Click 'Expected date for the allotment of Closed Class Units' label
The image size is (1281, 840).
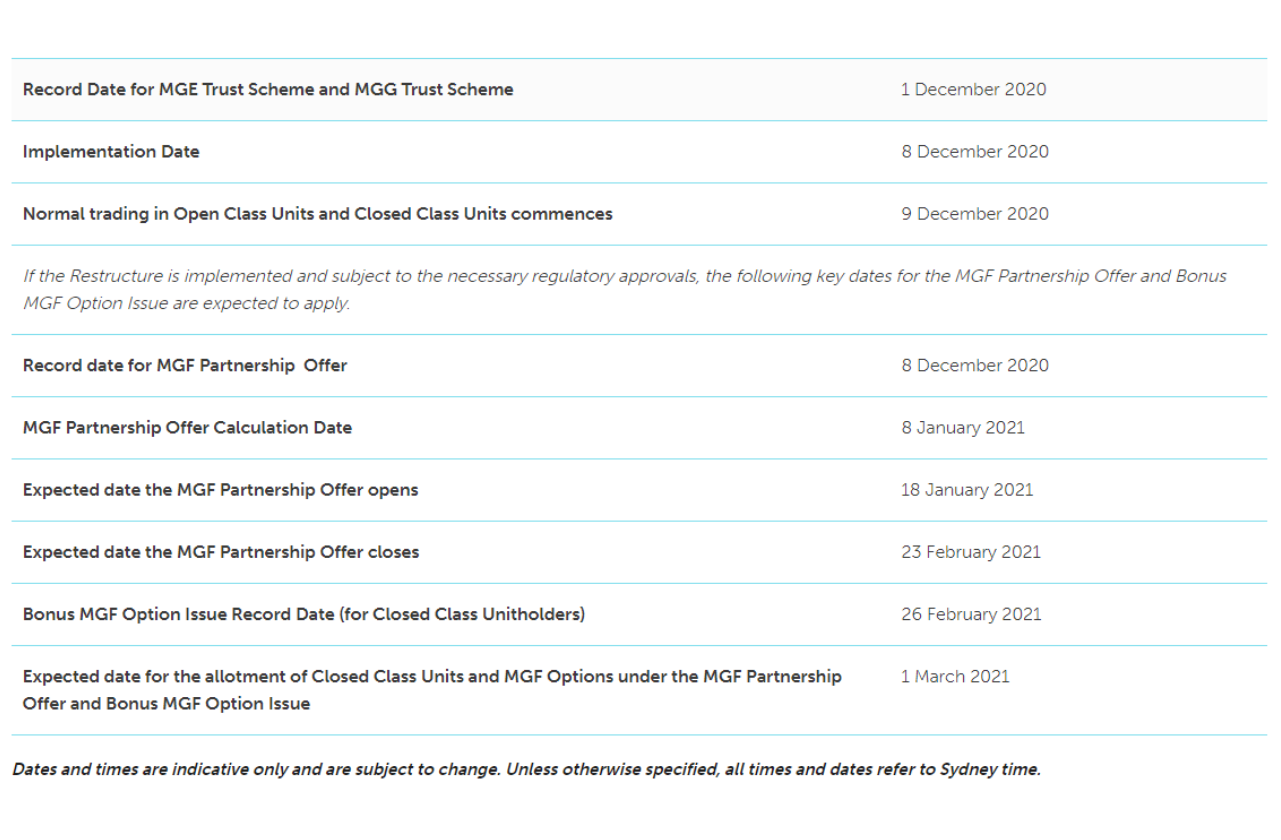click(x=432, y=690)
